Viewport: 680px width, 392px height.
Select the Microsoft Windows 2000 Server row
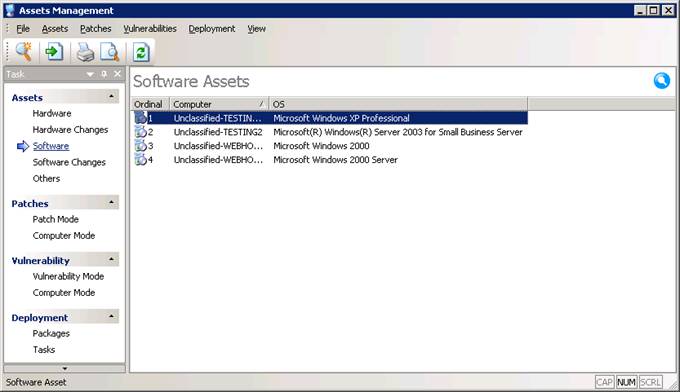[330, 160]
